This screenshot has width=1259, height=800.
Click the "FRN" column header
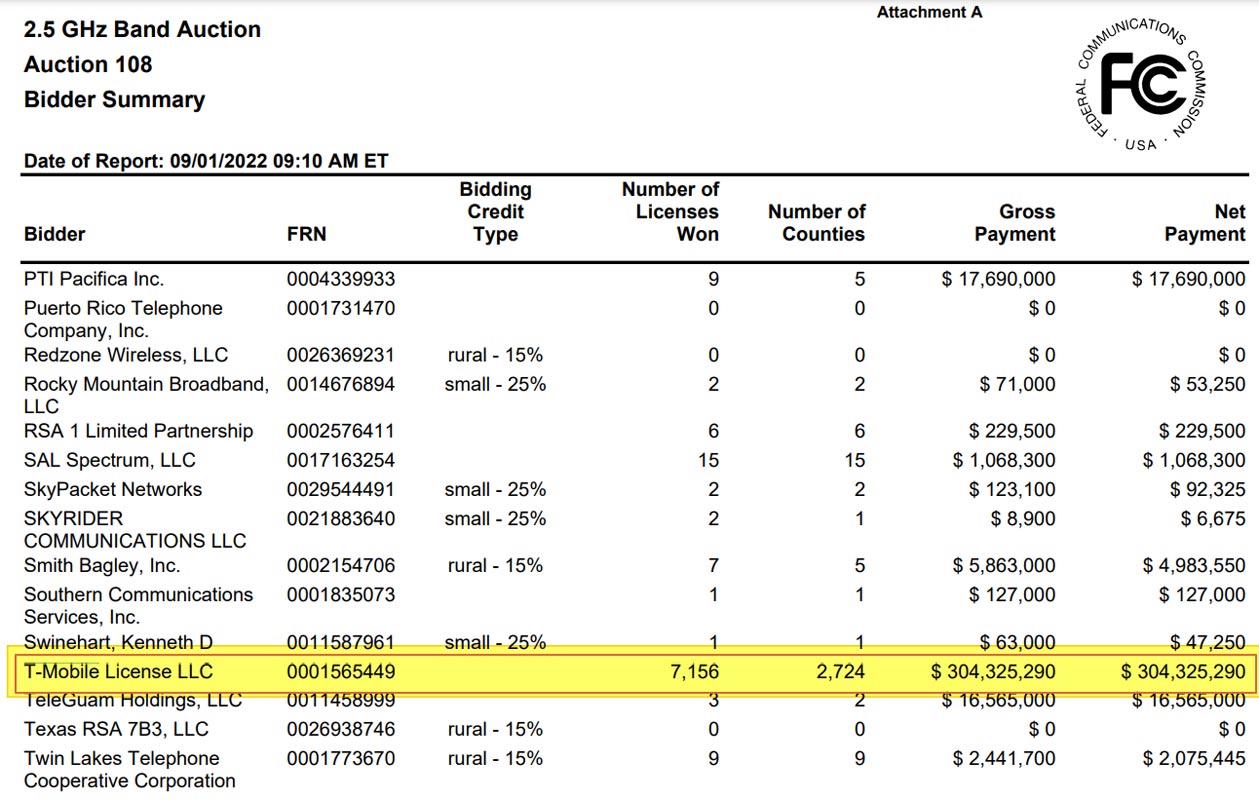[x=306, y=234]
